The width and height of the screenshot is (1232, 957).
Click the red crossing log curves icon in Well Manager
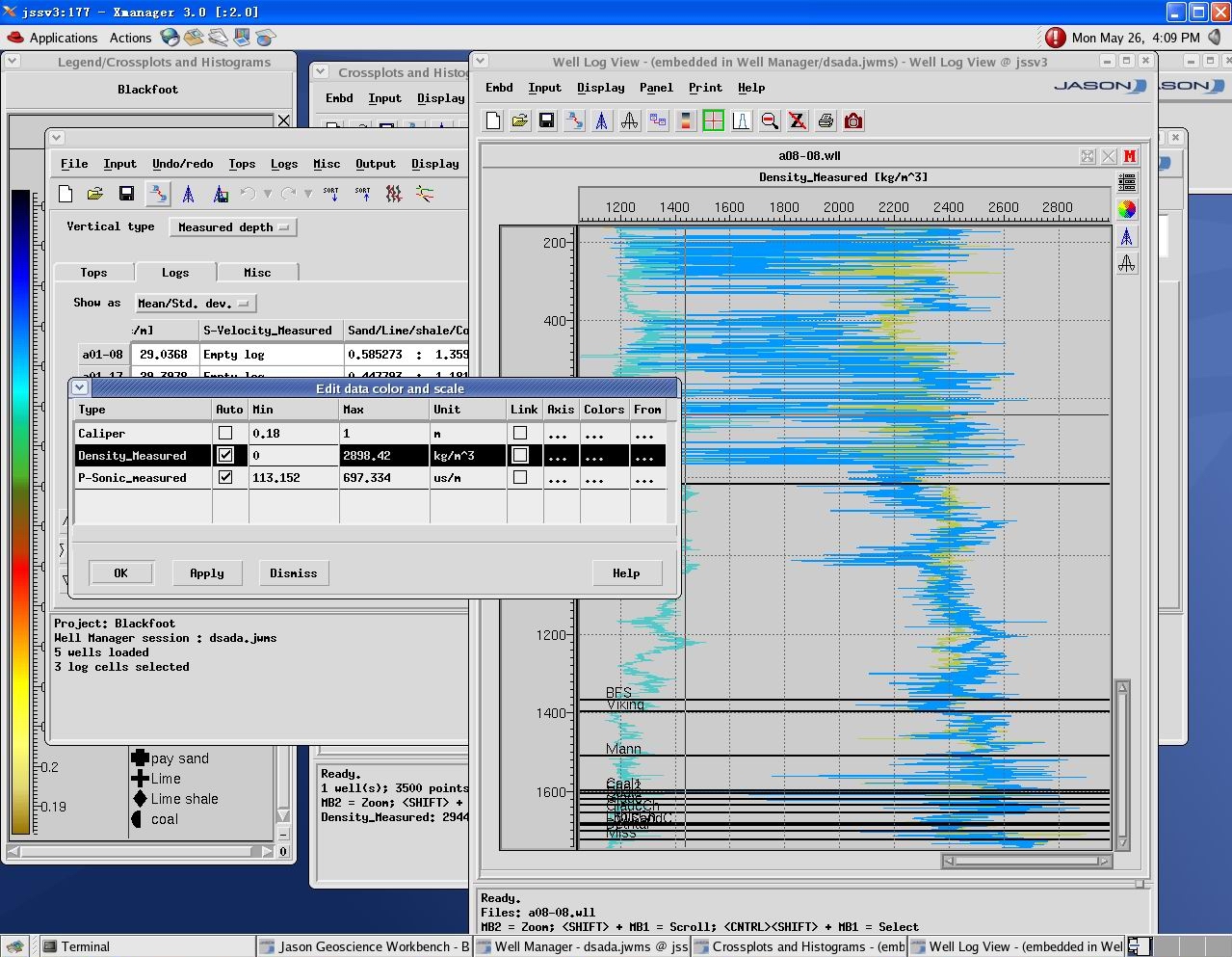(394, 194)
